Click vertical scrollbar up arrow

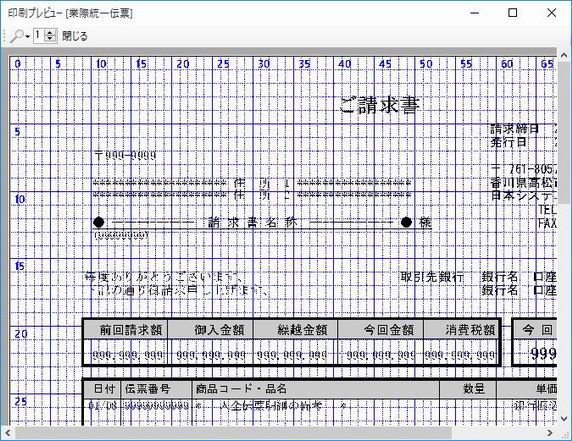point(564,56)
